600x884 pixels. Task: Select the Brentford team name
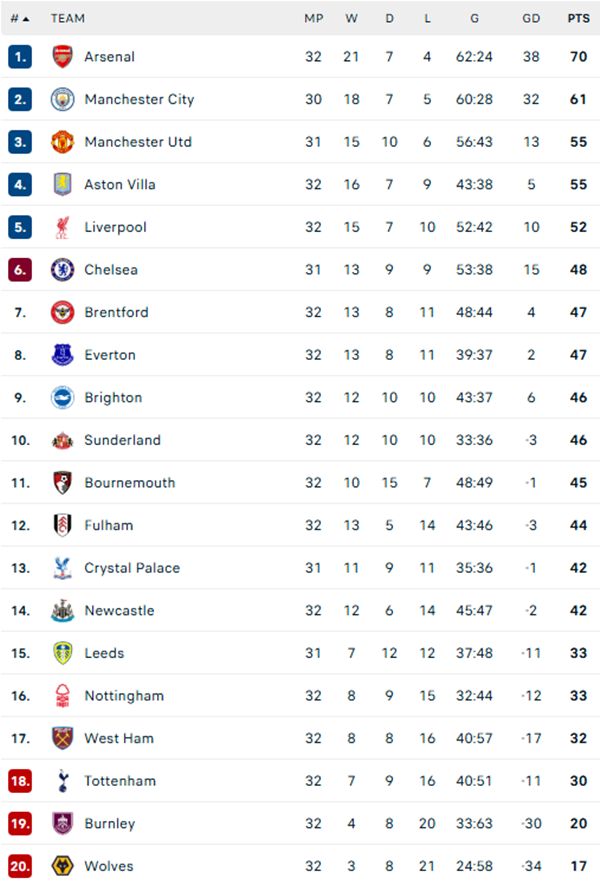coord(116,313)
